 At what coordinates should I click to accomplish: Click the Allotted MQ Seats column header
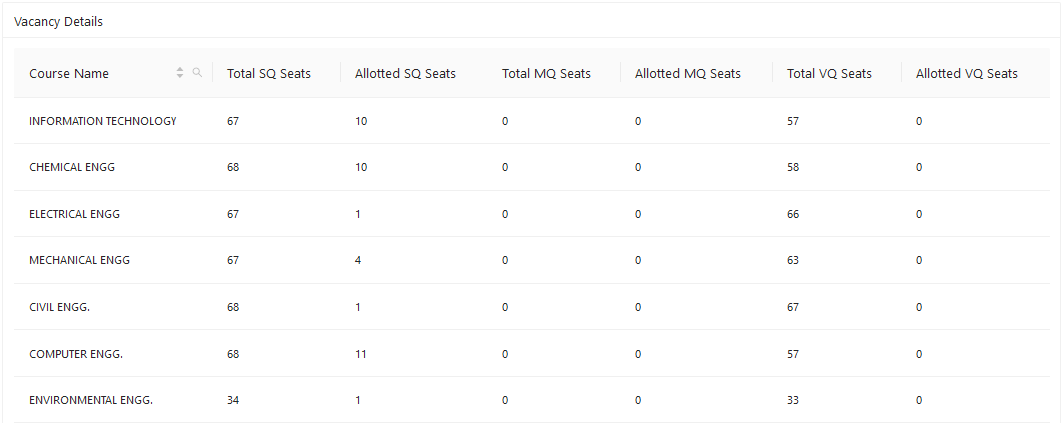688,73
